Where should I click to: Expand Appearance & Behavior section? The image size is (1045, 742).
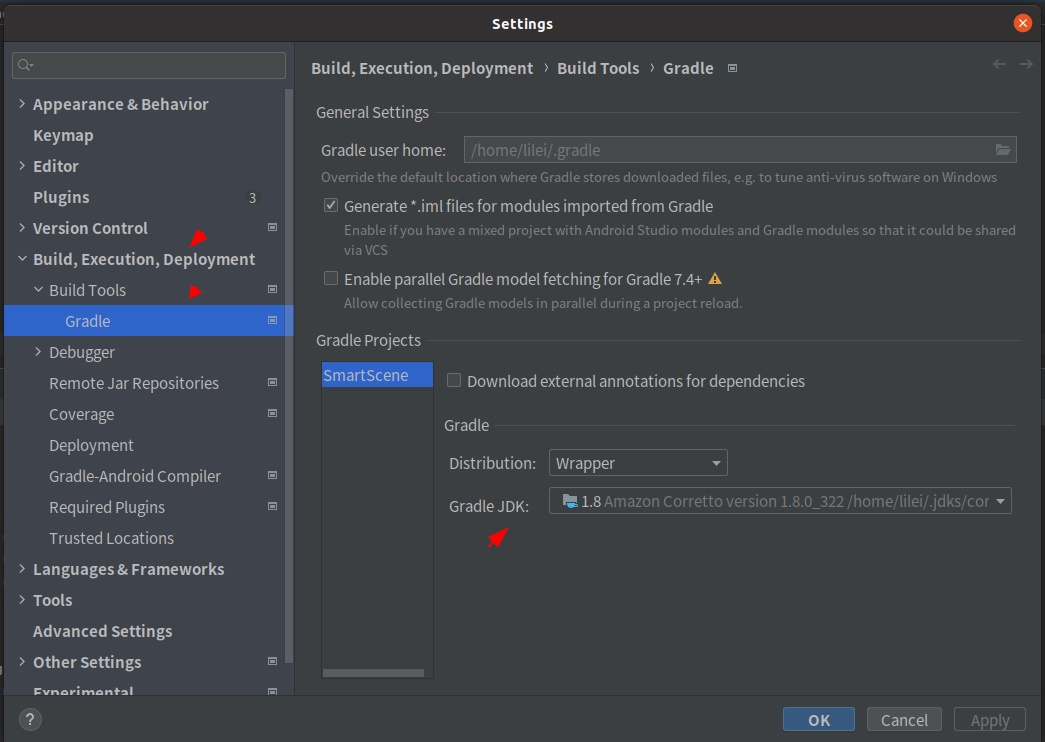pyautogui.click(x=22, y=103)
